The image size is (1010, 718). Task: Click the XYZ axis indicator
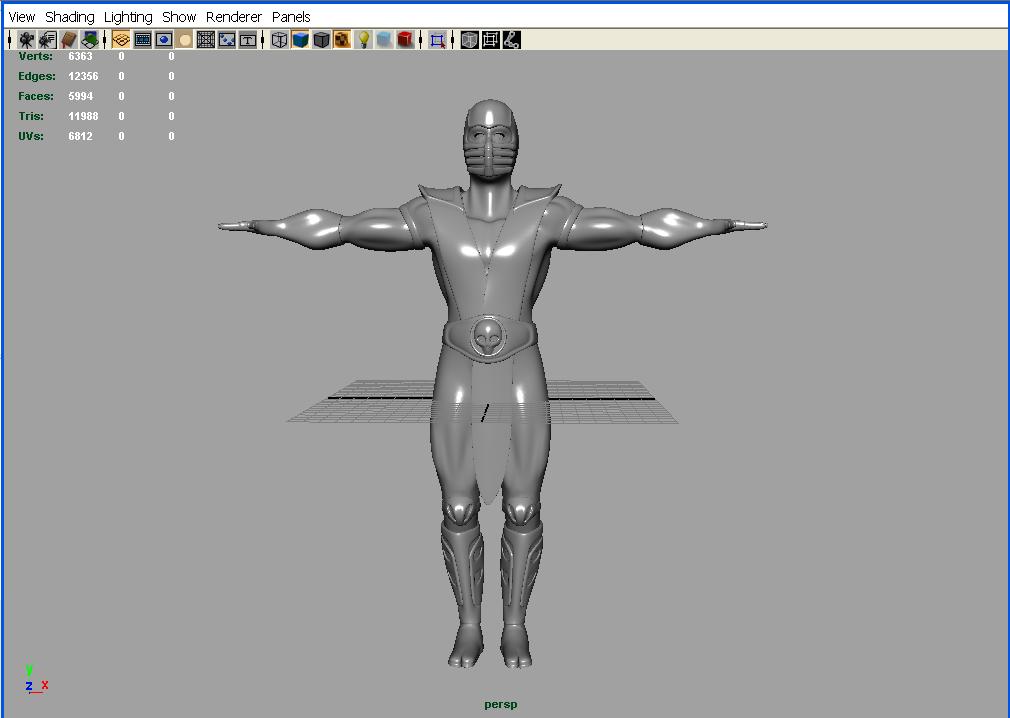pyautogui.click(x=36, y=679)
